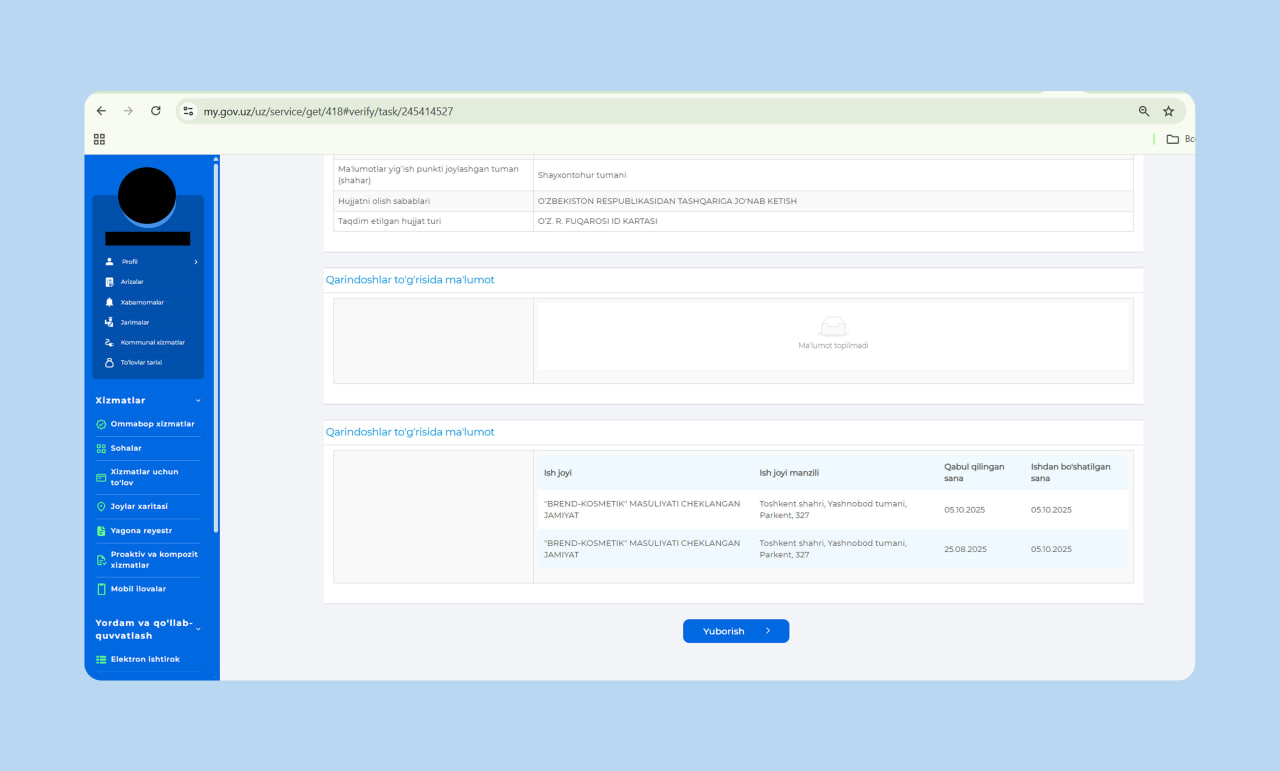Click the Mobil ilovalar phone icon

click(x=101, y=589)
